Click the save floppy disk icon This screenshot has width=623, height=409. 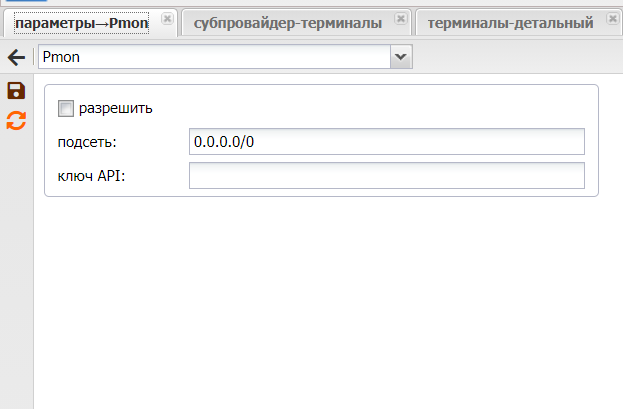[16, 92]
